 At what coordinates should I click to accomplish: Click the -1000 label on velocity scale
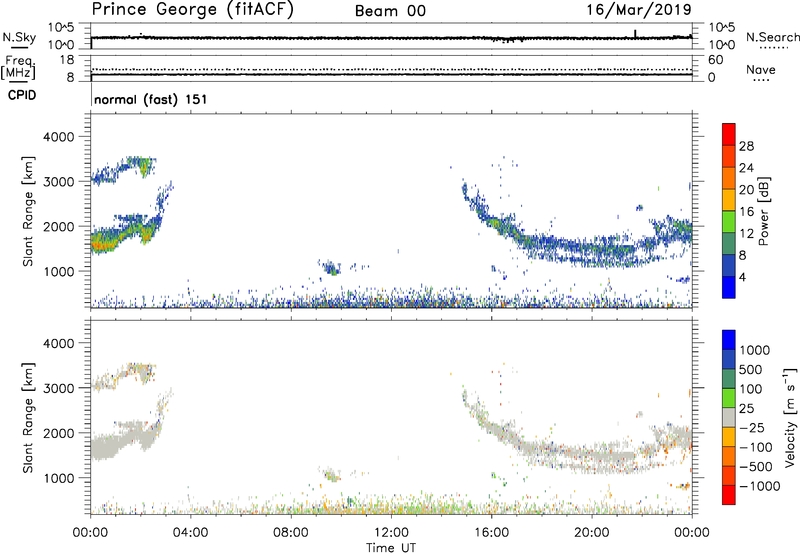[760, 486]
